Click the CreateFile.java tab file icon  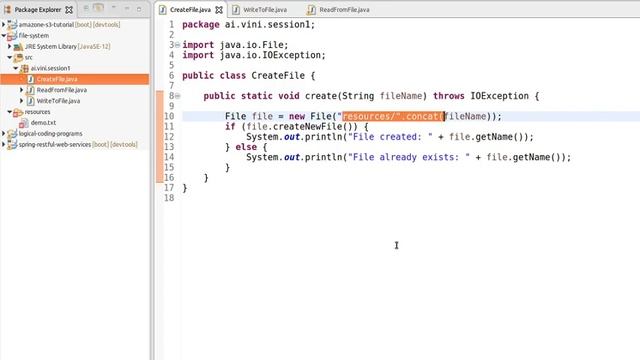pyautogui.click(x=162, y=9)
